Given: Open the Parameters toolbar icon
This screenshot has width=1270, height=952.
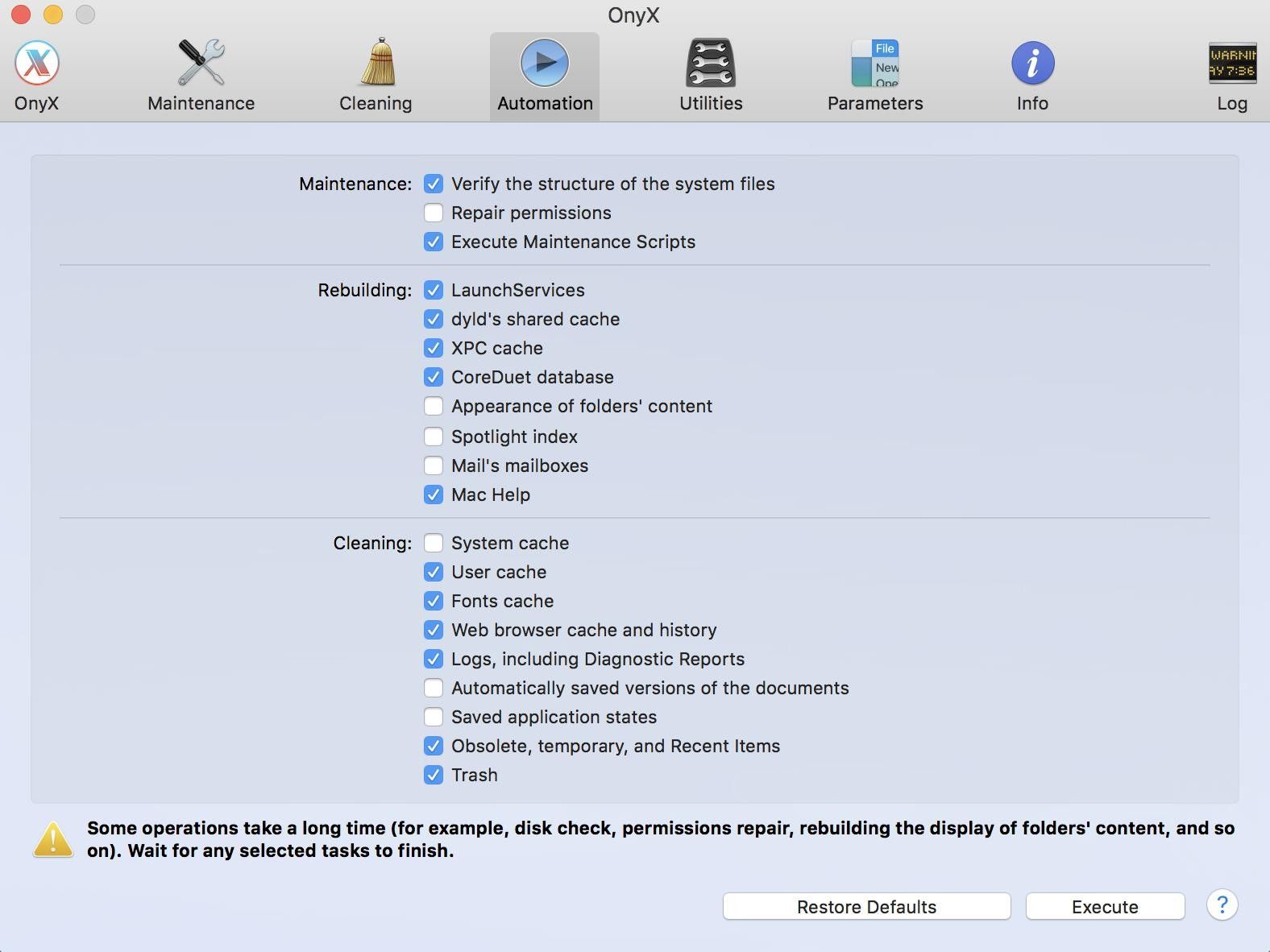Looking at the screenshot, I should [874, 64].
